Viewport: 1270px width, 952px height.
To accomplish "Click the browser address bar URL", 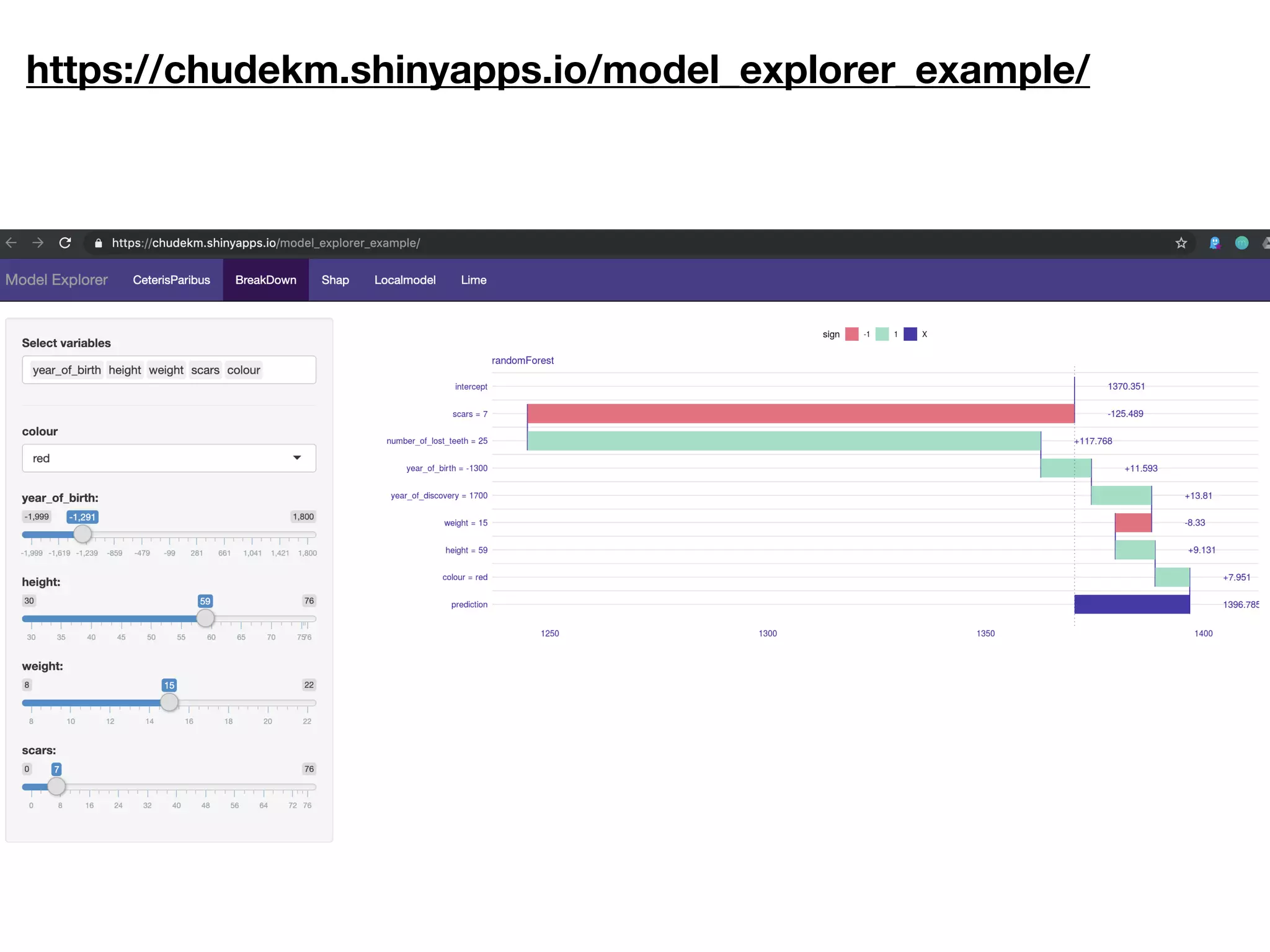I will coord(265,243).
